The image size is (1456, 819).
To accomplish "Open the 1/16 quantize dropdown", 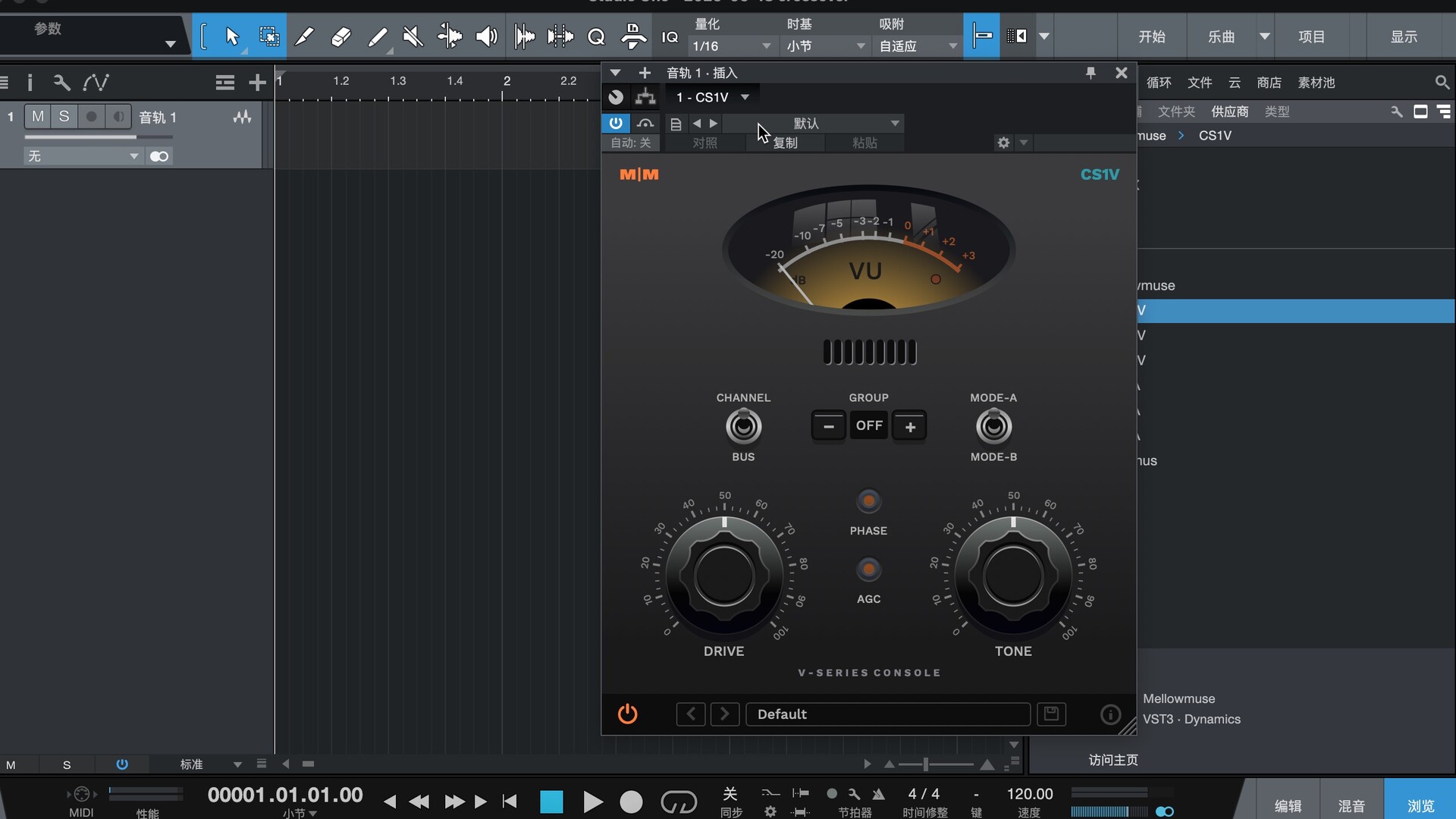I will [x=731, y=46].
